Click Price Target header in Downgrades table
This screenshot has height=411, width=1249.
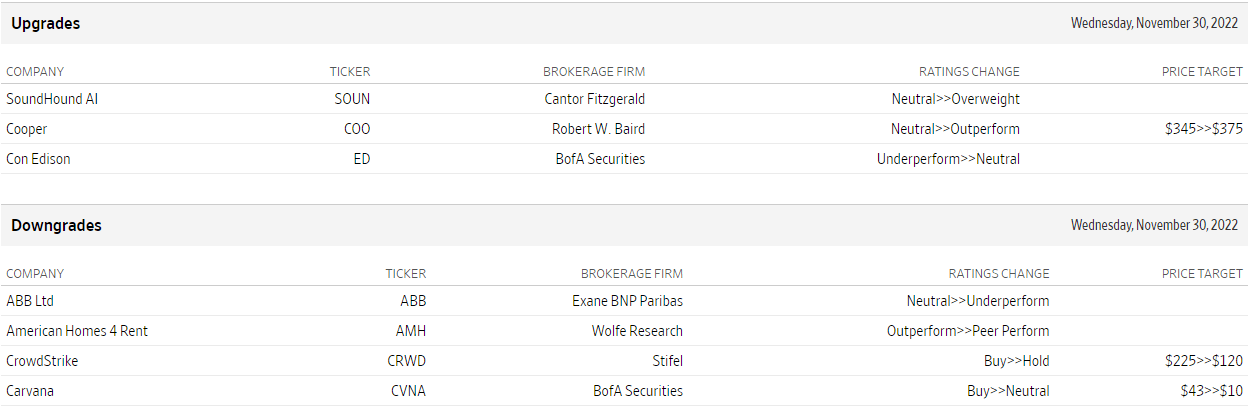pyautogui.click(x=1202, y=274)
